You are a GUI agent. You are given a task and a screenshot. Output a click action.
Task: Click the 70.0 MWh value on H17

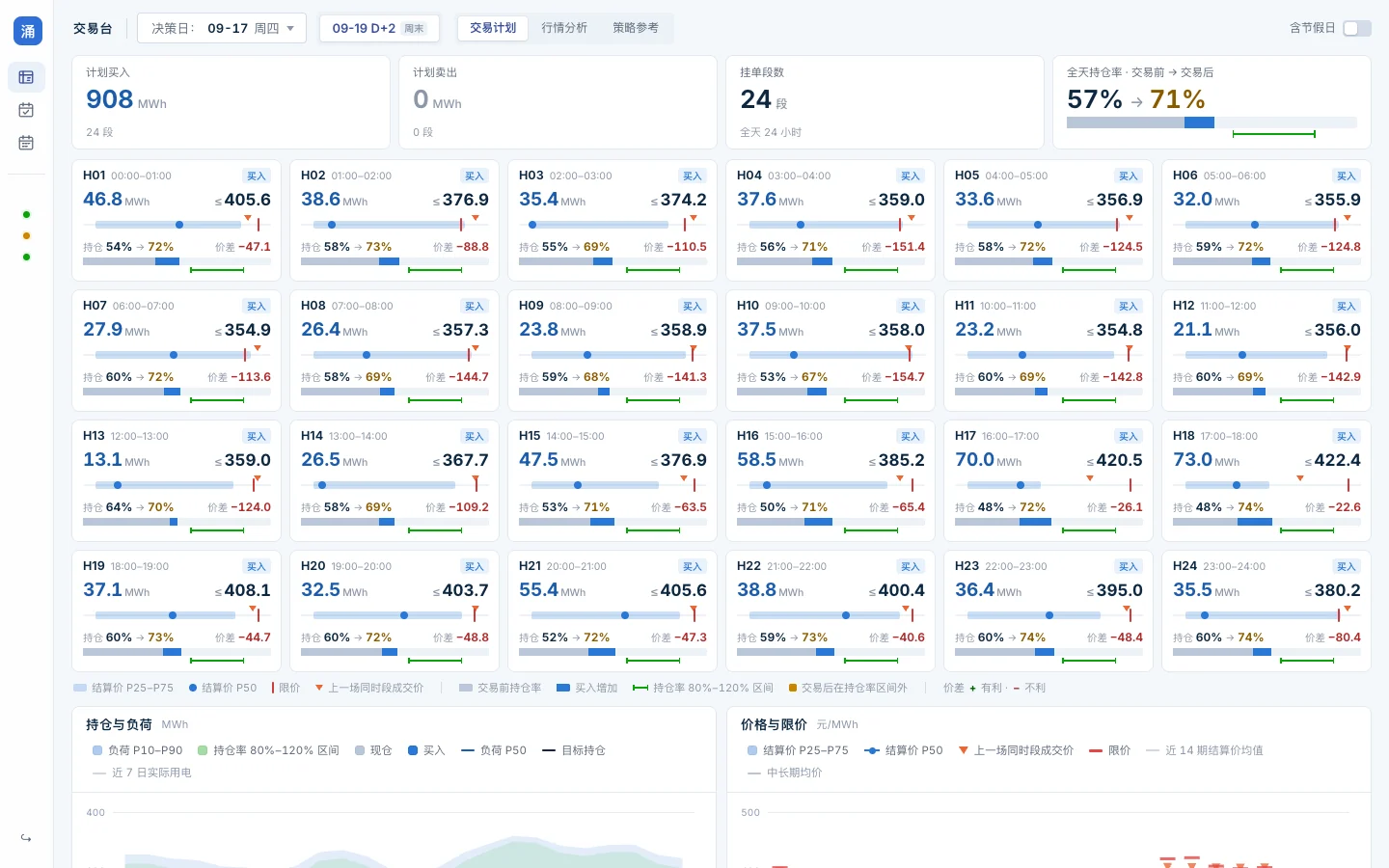(989, 460)
